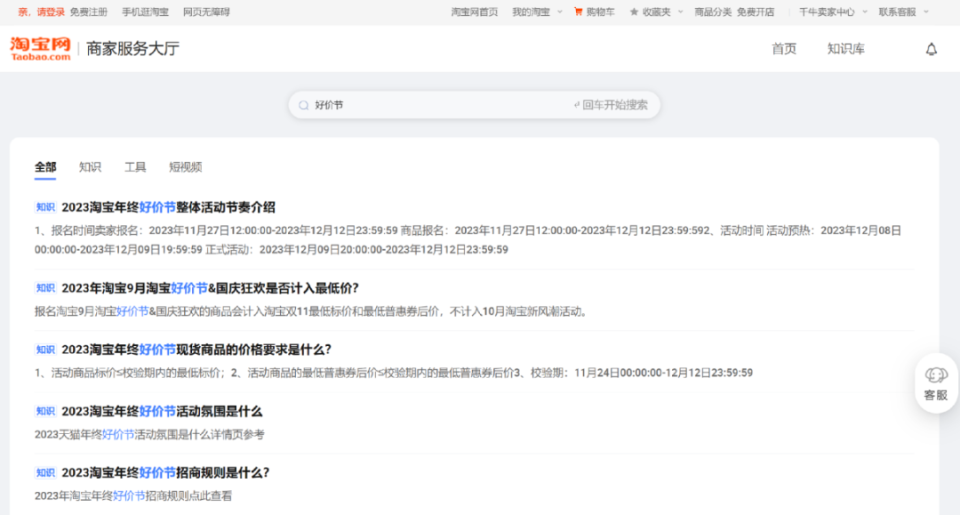The image size is (960, 515).
Task: Click the 回车开始搜索 hint
Action: click(x=610, y=105)
